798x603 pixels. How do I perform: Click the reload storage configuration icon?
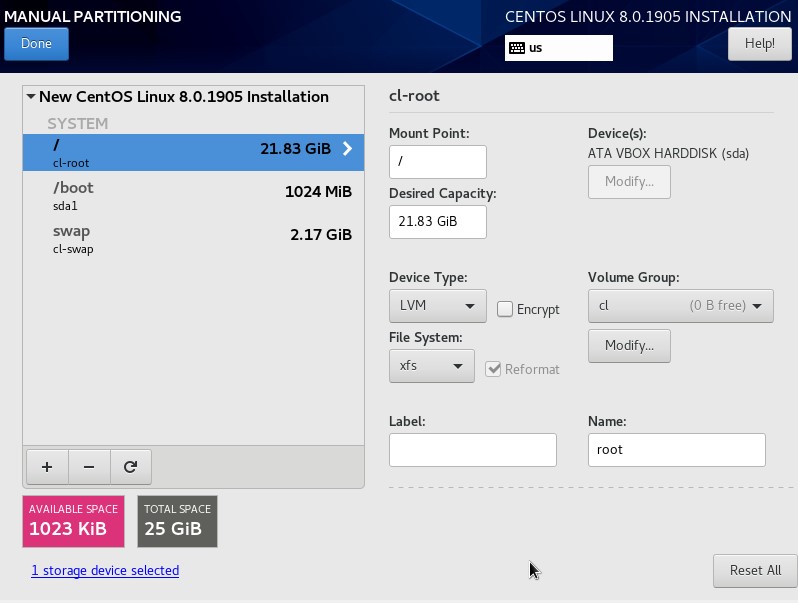pyautogui.click(x=130, y=467)
